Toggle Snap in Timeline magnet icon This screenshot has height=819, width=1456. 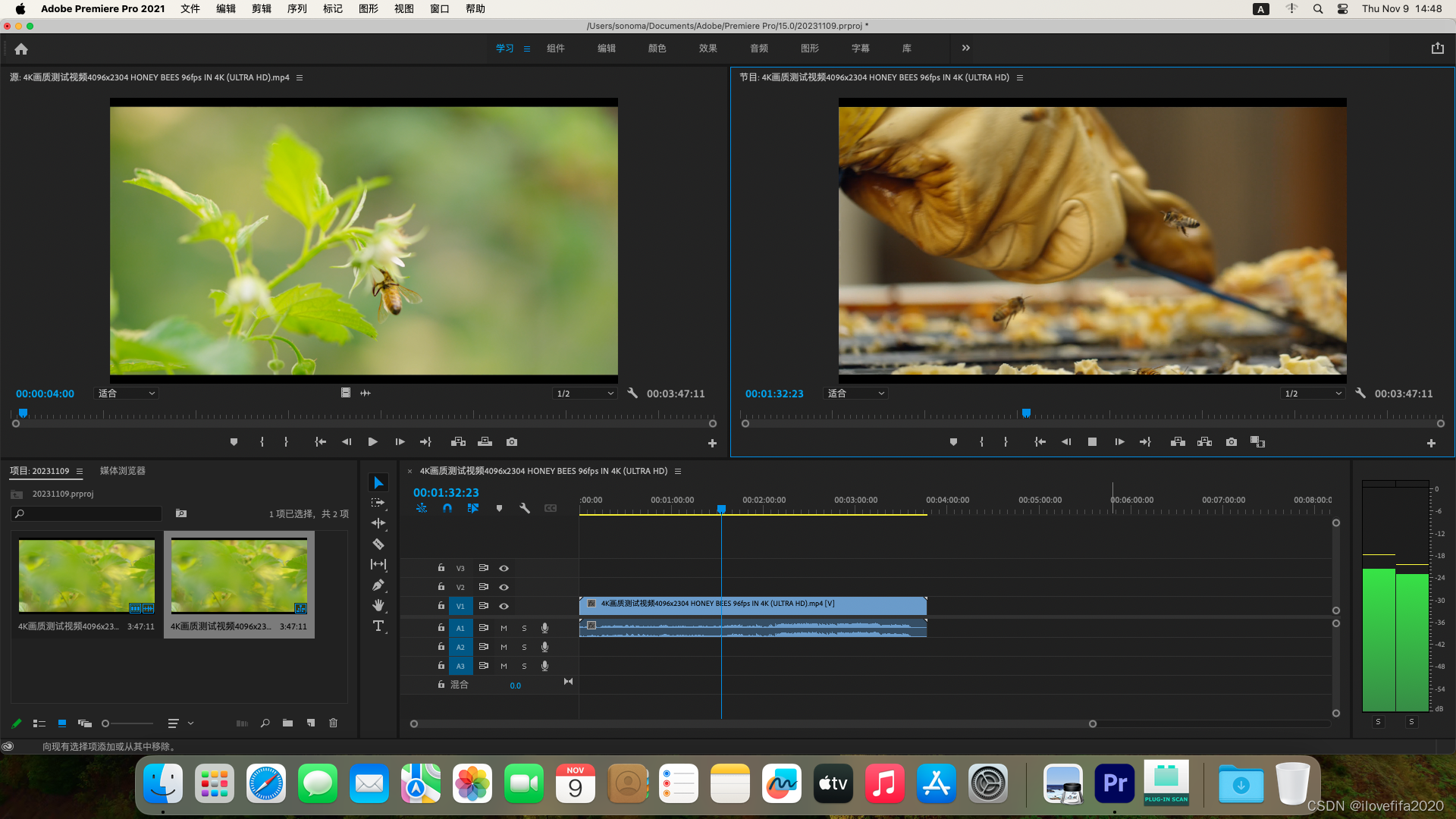[447, 508]
